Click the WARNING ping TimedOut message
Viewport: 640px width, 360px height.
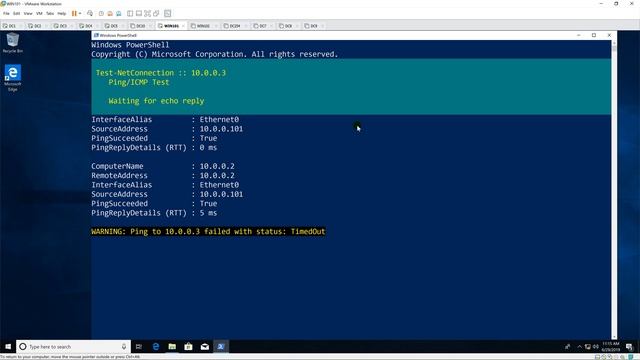click(208, 231)
